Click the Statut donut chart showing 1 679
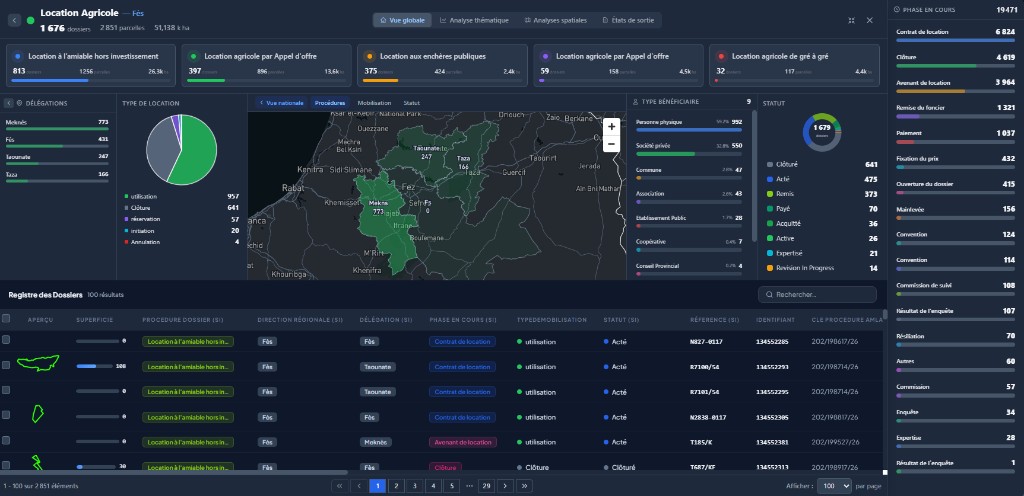 coord(822,132)
